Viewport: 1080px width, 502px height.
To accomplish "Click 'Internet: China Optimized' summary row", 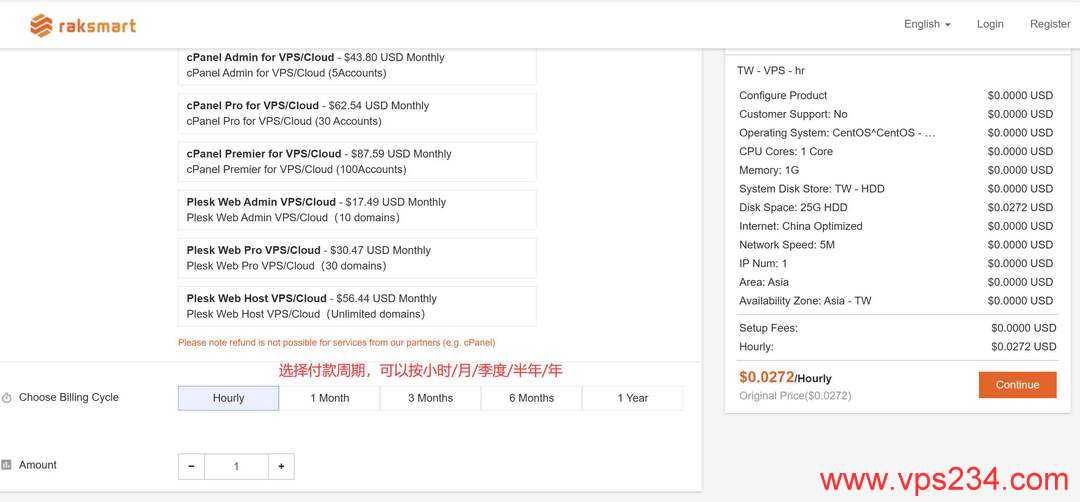I will point(896,226).
